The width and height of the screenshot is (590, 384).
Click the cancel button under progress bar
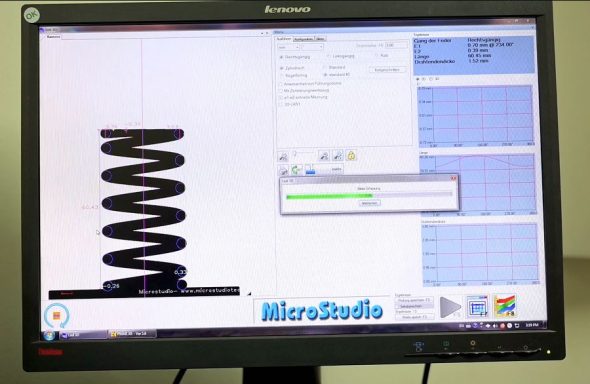[x=370, y=203]
